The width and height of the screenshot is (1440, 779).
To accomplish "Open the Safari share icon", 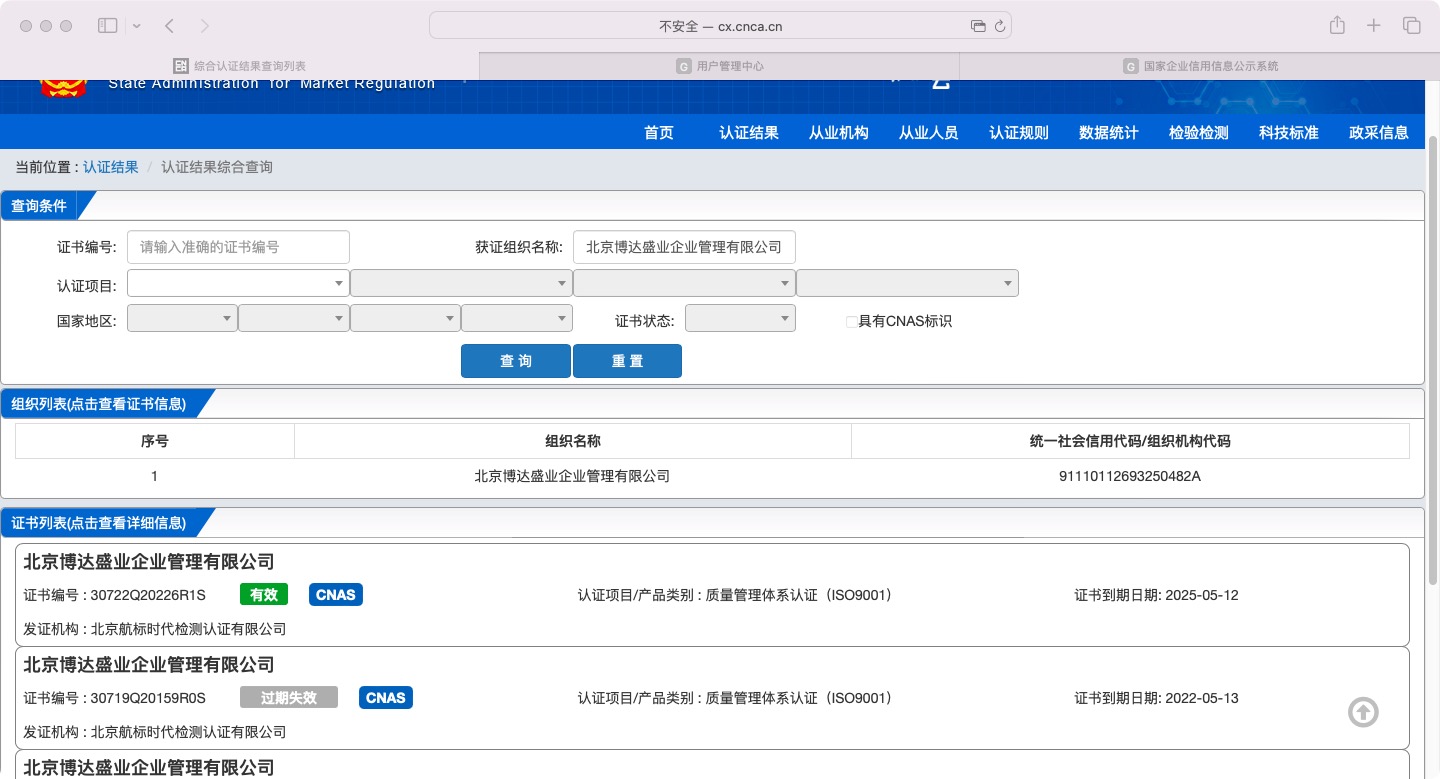I will (x=1337, y=26).
